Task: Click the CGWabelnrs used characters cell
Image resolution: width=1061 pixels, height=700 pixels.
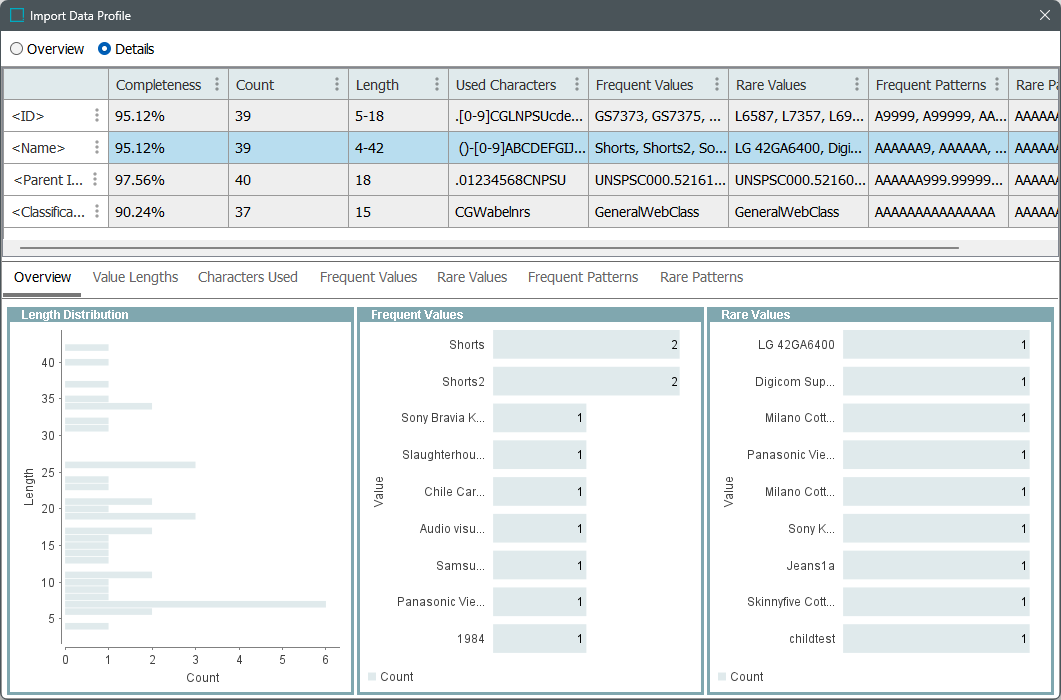Action: [518, 211]
